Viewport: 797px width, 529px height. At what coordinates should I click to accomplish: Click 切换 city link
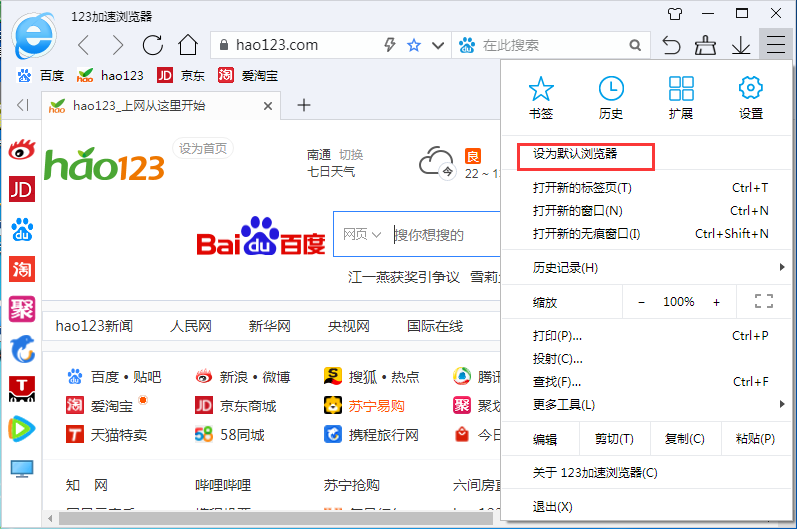click(x=351, y=154)
